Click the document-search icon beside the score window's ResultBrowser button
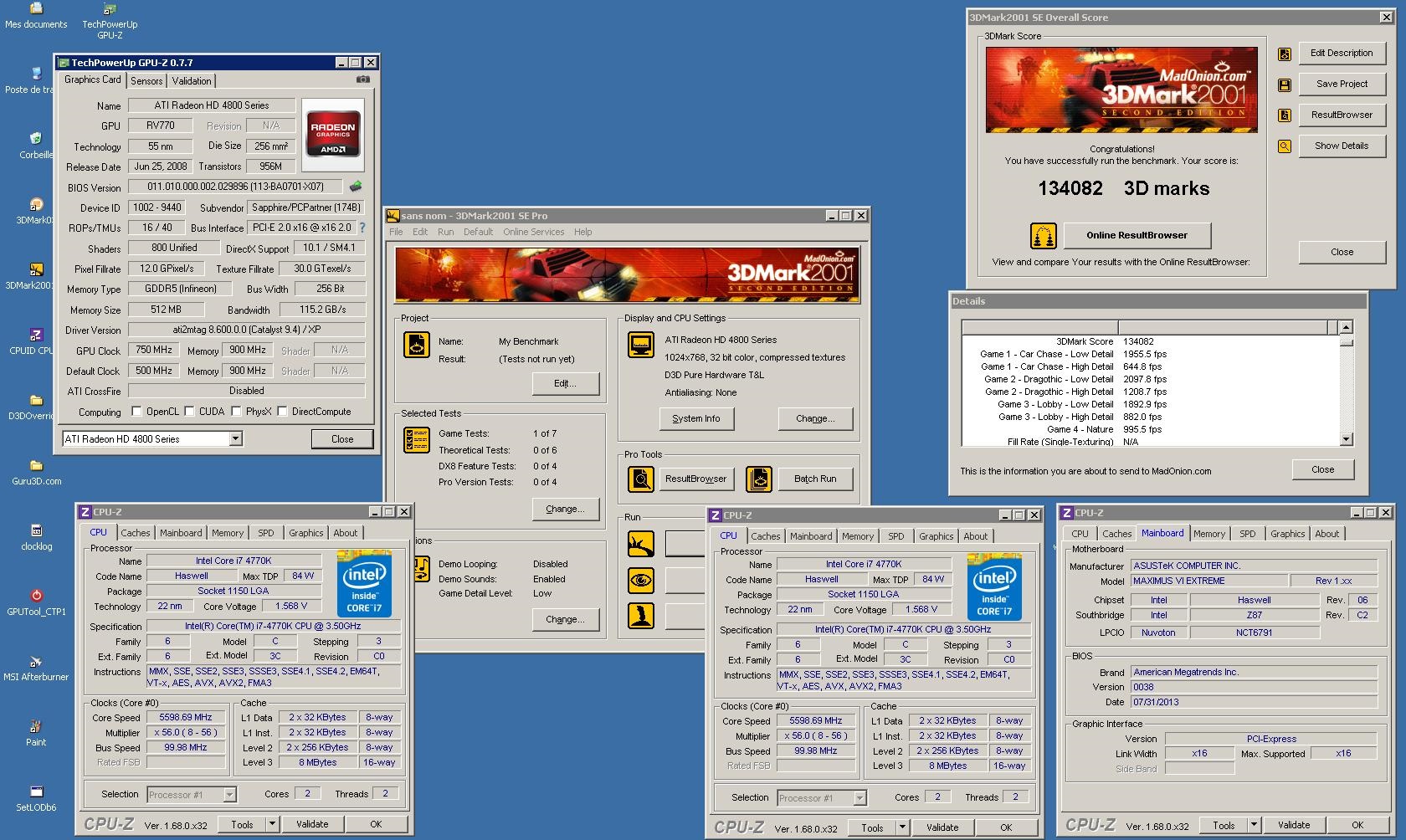1406x840 pixels. tap(1285, 115)
